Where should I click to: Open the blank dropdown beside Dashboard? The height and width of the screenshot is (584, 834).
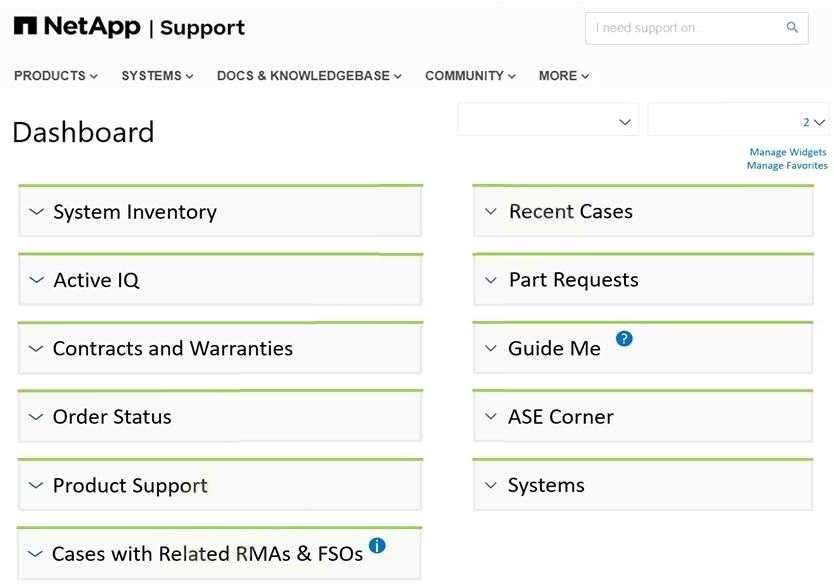[x=548, y=120]
